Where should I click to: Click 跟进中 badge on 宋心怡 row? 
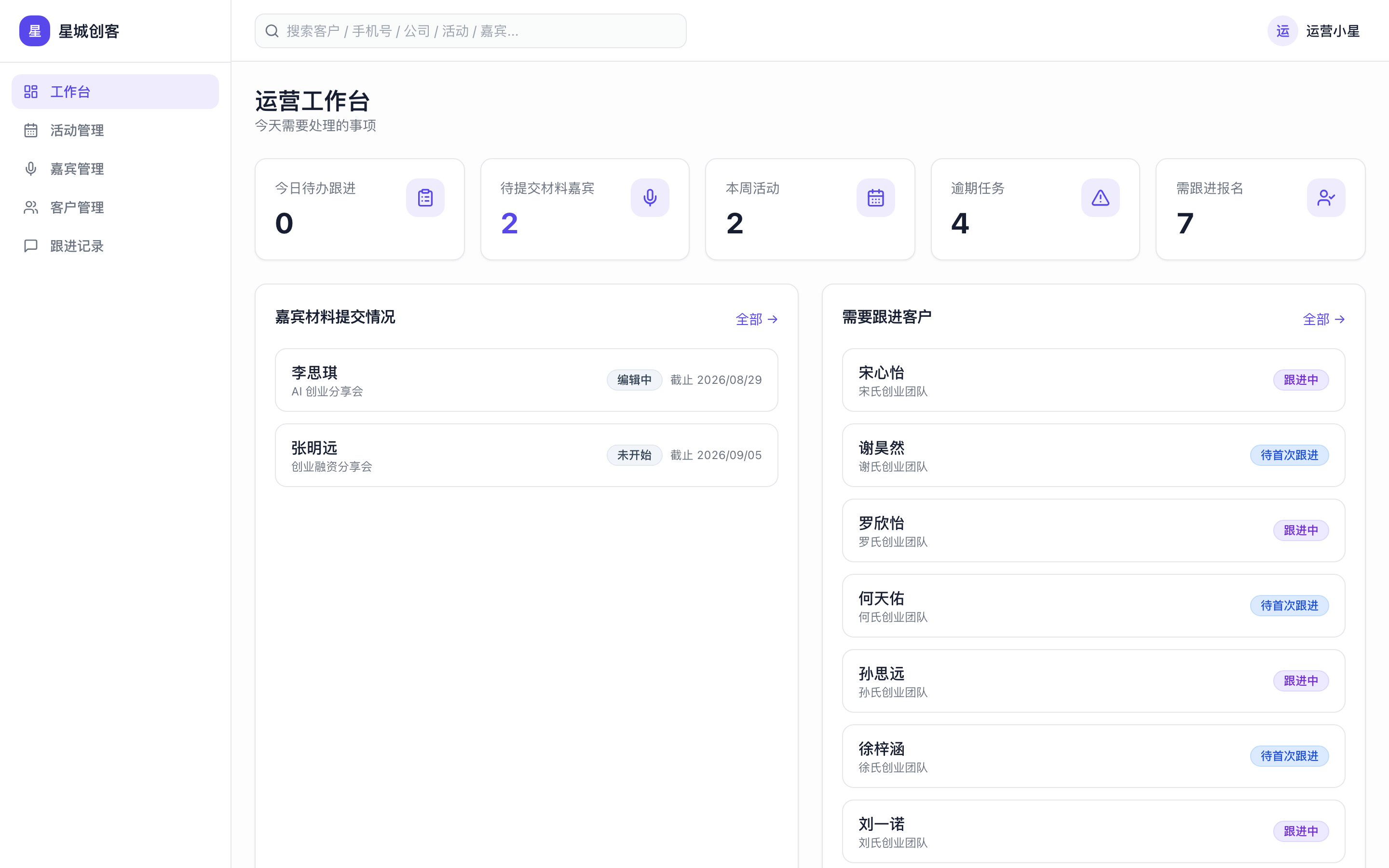(1301, 380)
